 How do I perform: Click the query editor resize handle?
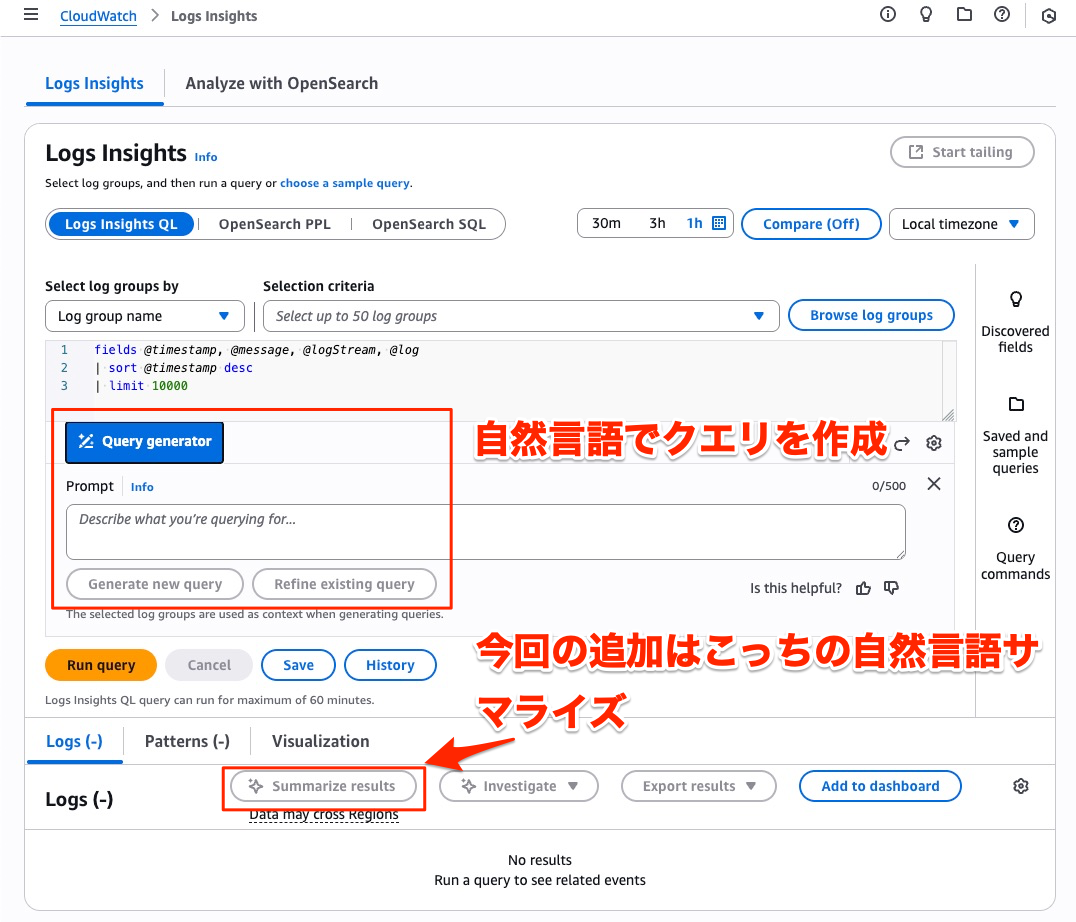pyautogui.click(x=948, y=414)
